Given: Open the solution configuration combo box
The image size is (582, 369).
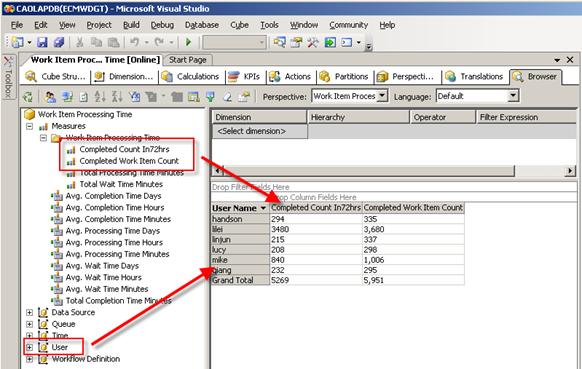Looking at the screenshot, I should 234,42.
